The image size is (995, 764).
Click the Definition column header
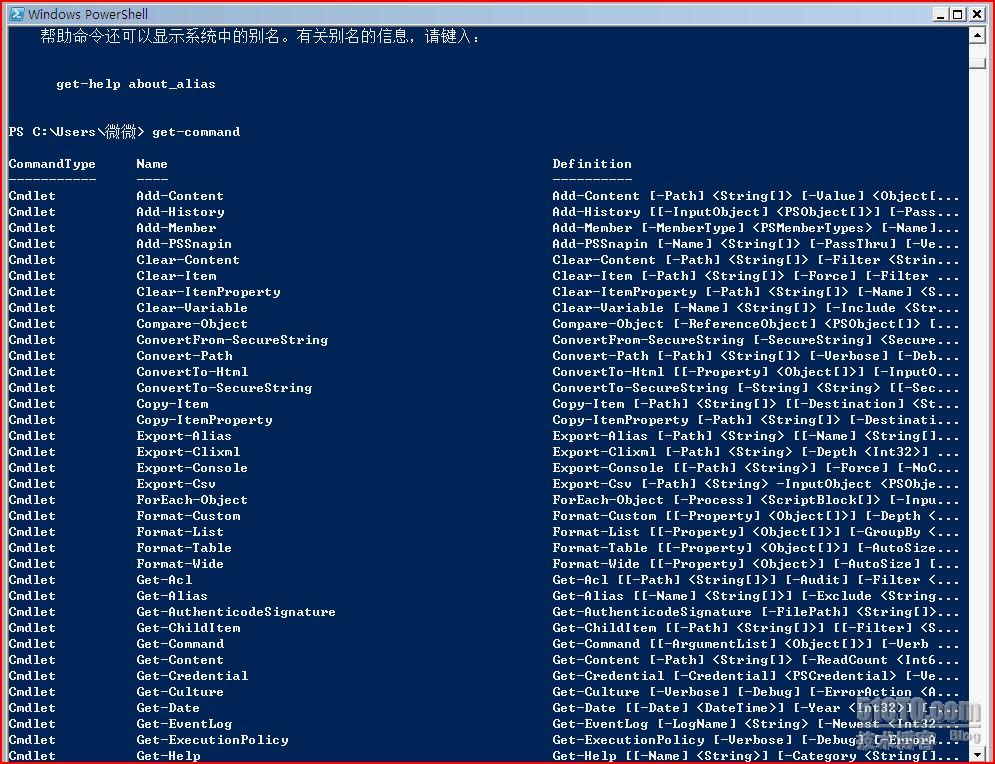point(591,164)
